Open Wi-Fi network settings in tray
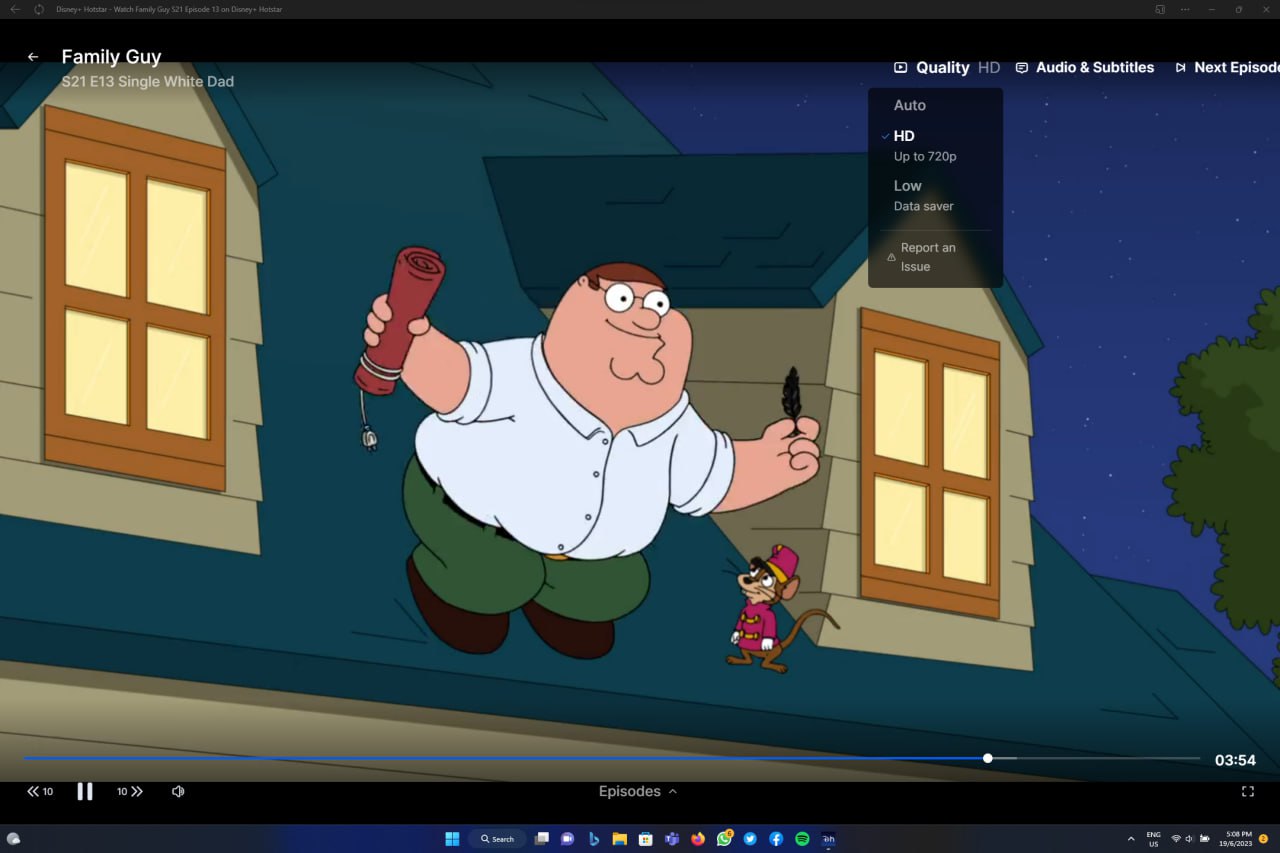 click(1176, 838)
